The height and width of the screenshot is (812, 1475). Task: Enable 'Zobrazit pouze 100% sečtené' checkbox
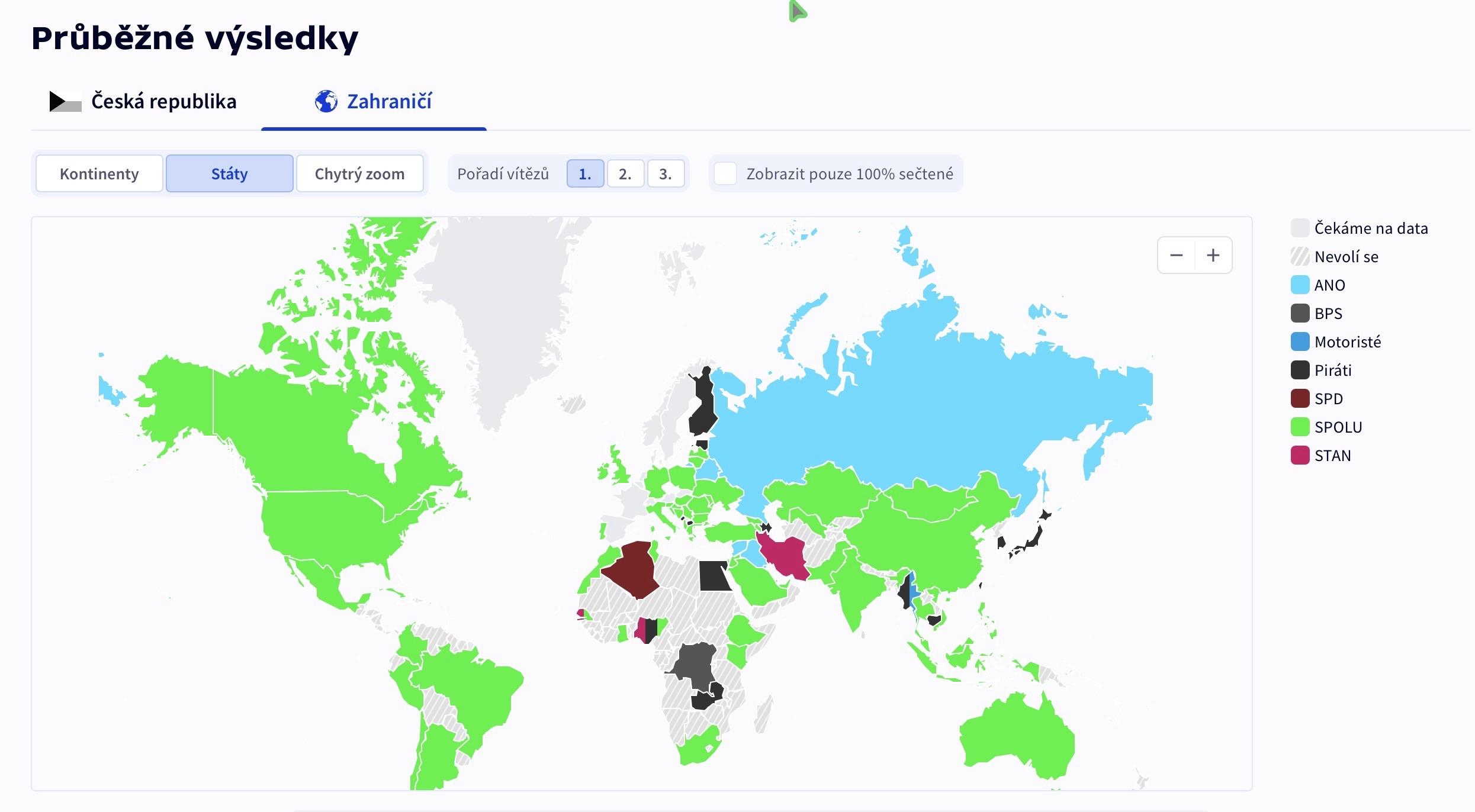[725, 174]
